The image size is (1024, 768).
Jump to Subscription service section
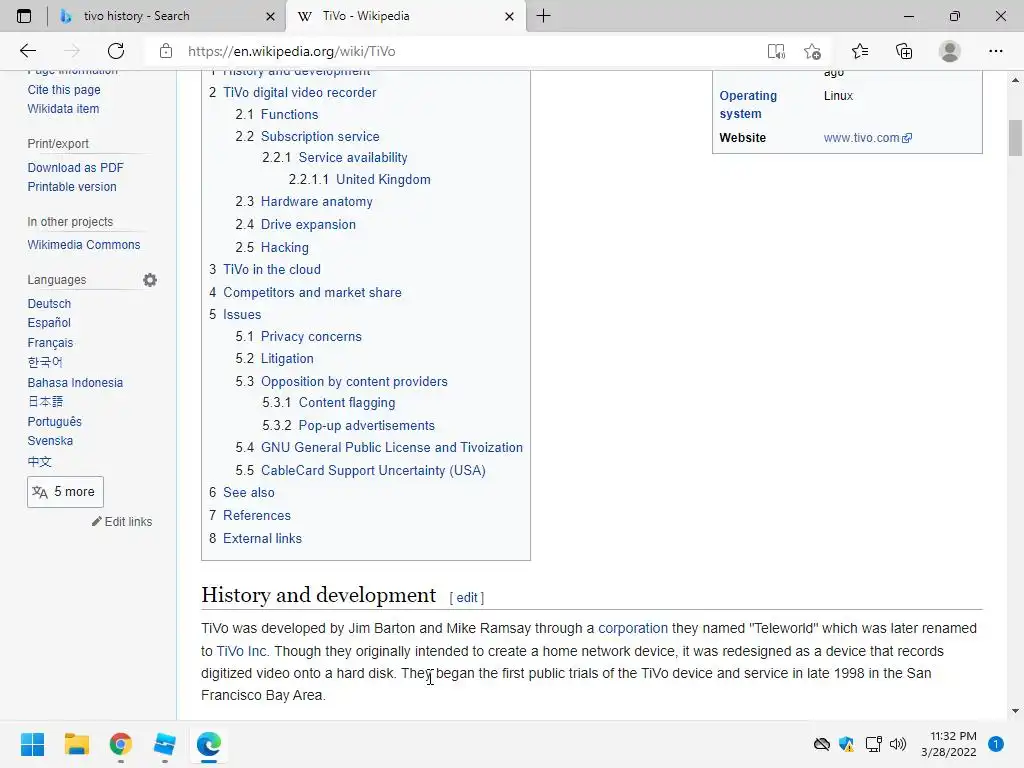point(320,136)
